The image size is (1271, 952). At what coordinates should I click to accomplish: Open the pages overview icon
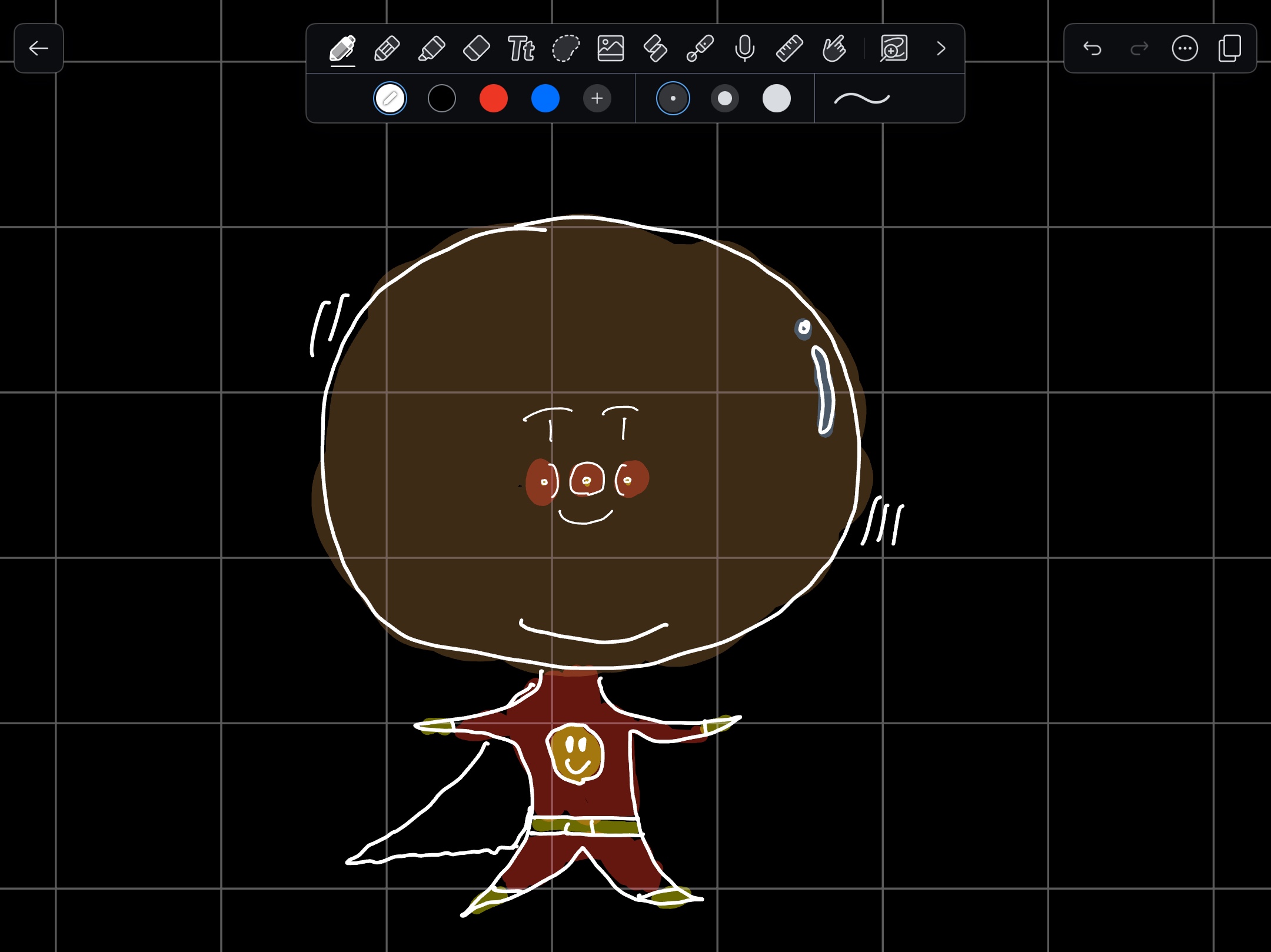[1229, 48]
